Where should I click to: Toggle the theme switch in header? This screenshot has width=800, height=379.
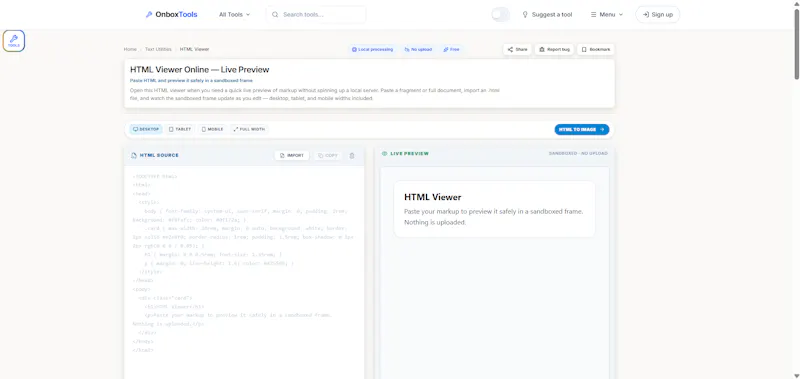coord(501,14)
